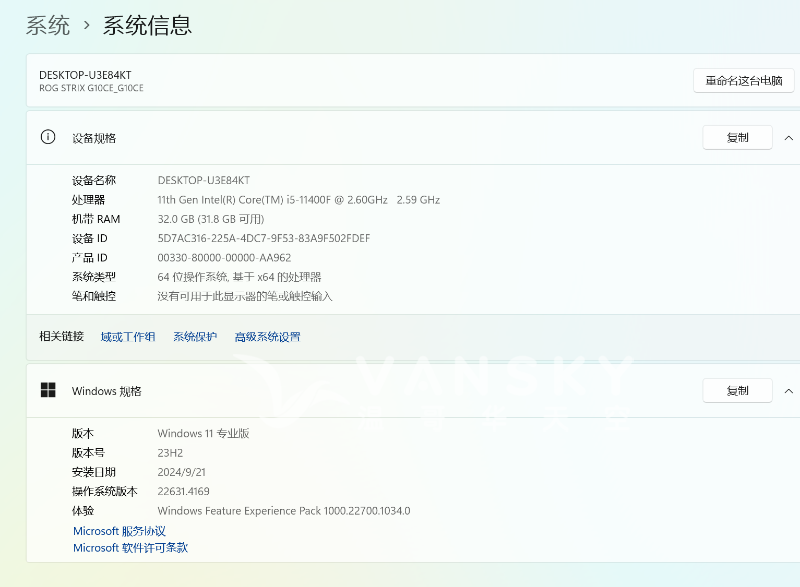Viewport: 800px width, 587px height.
Task: Copy device specs using 复制 button
Action: pyautogui.click(x=737, y=137)
